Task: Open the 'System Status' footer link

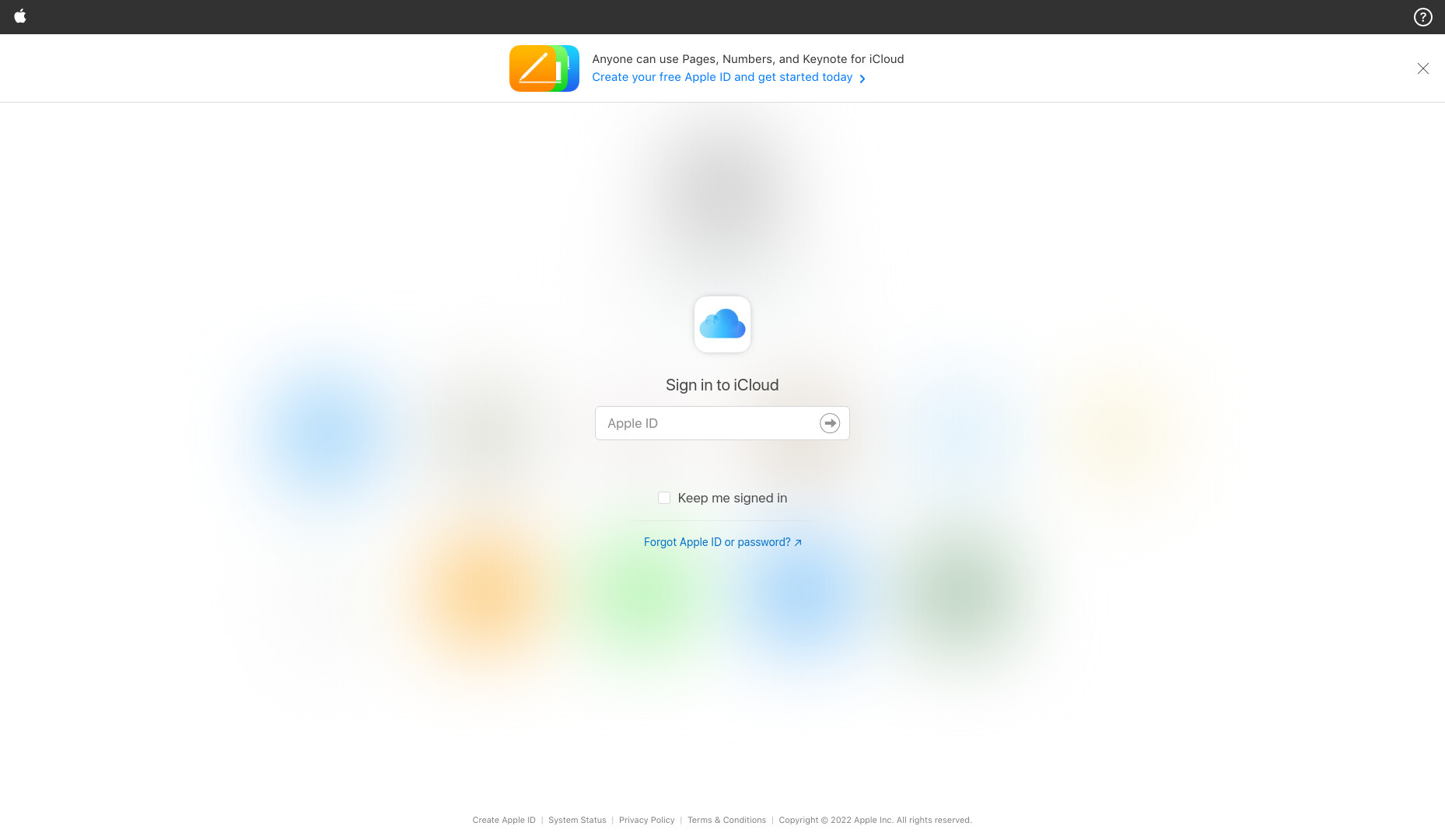Action: [x=577, y=820]
